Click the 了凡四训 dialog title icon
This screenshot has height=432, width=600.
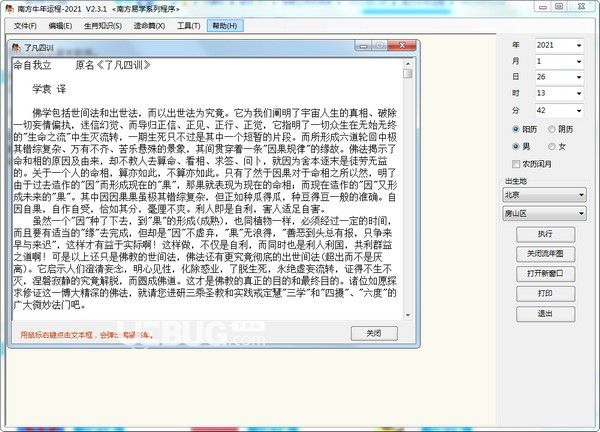16,47
